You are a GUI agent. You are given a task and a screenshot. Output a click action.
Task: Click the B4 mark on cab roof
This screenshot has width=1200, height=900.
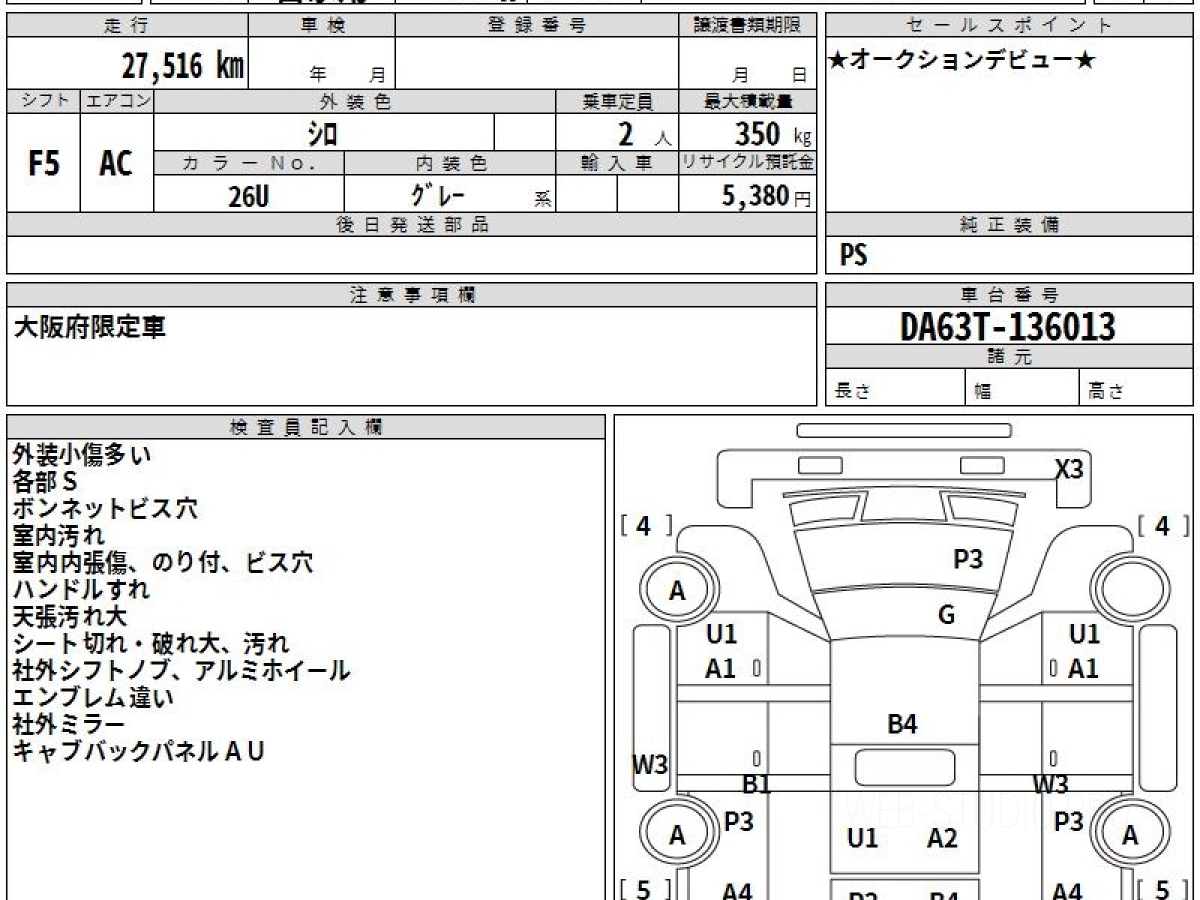[902, 725]
